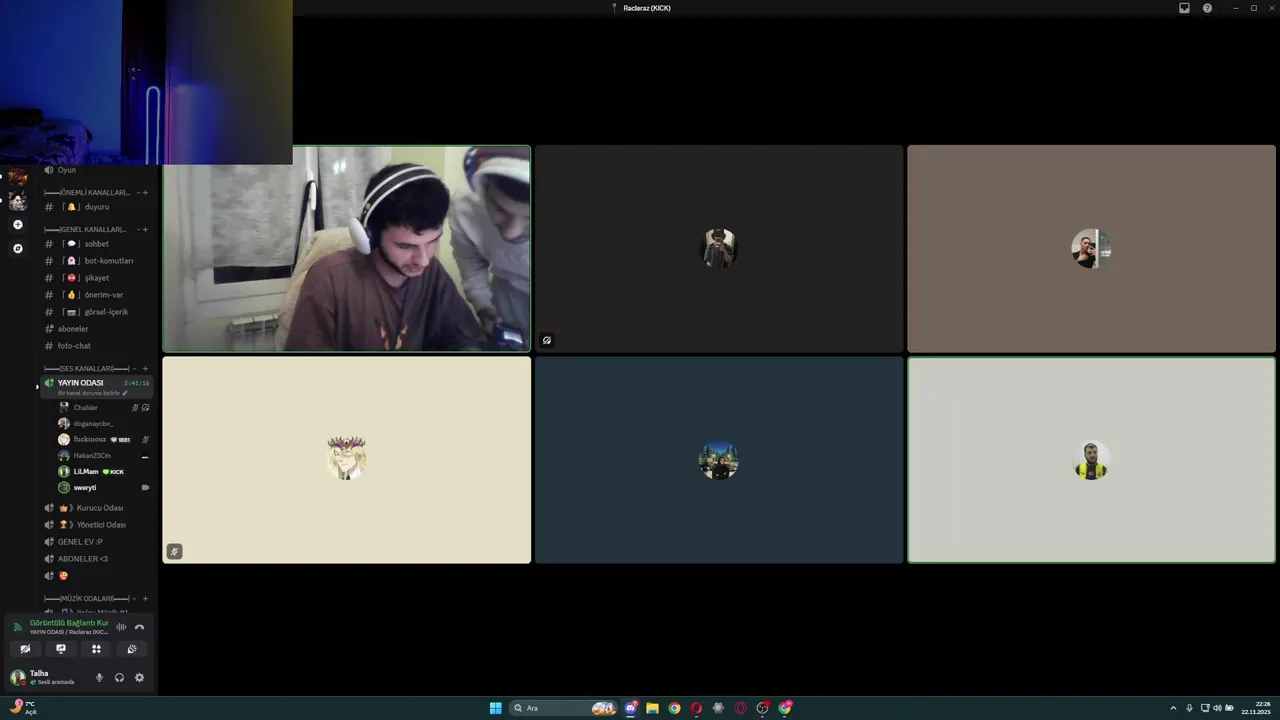
Task: Click Görüntülü Bağlantı Kur connection status
Action: pos(68,623)
